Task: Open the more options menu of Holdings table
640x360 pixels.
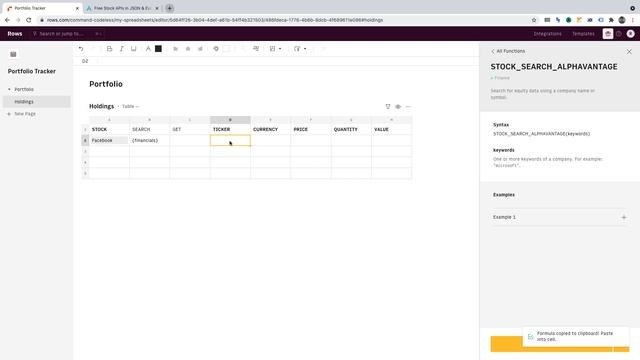Action: 408,107
